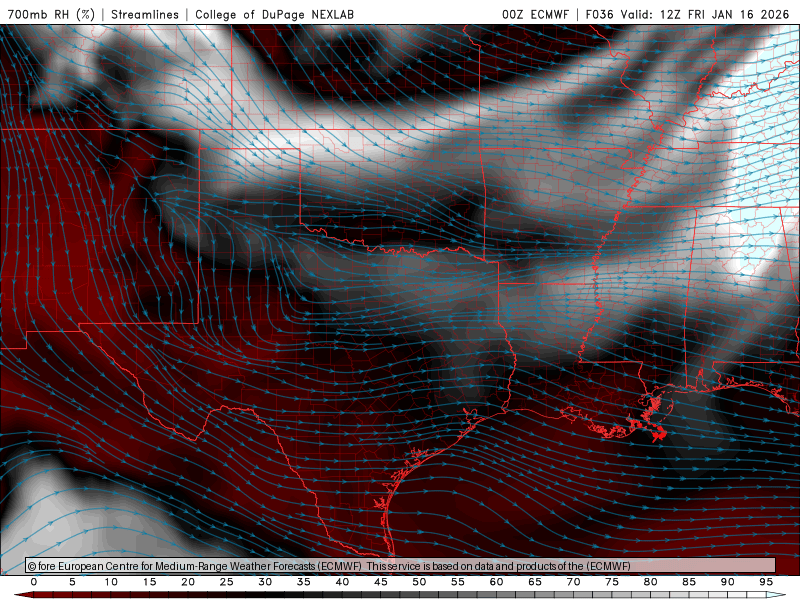Click the "70" label on the color scale
800x600 pixels.
[x=573, y=582]
